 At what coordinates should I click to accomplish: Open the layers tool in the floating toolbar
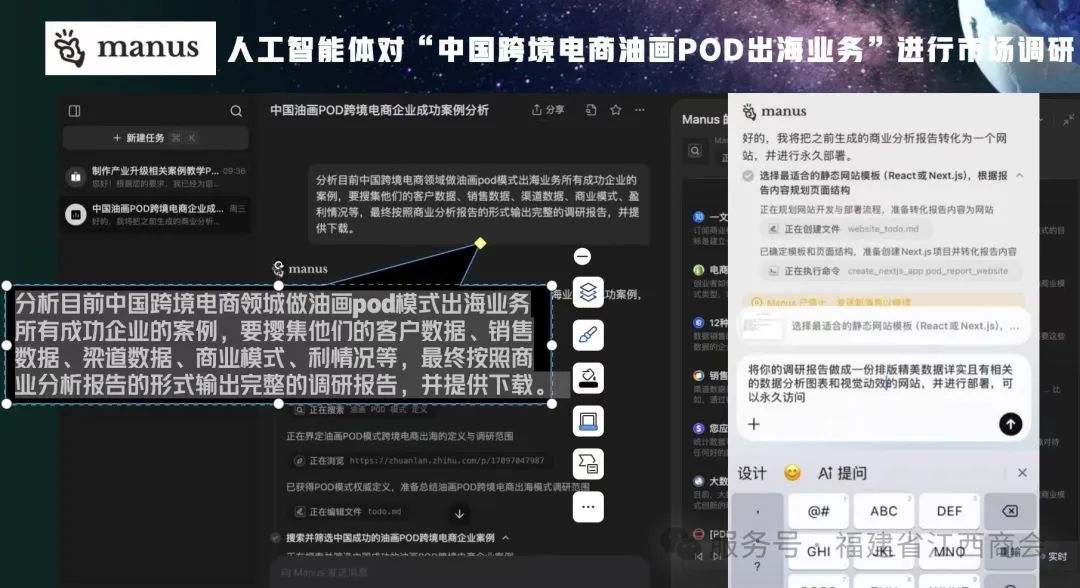point(588,292)
